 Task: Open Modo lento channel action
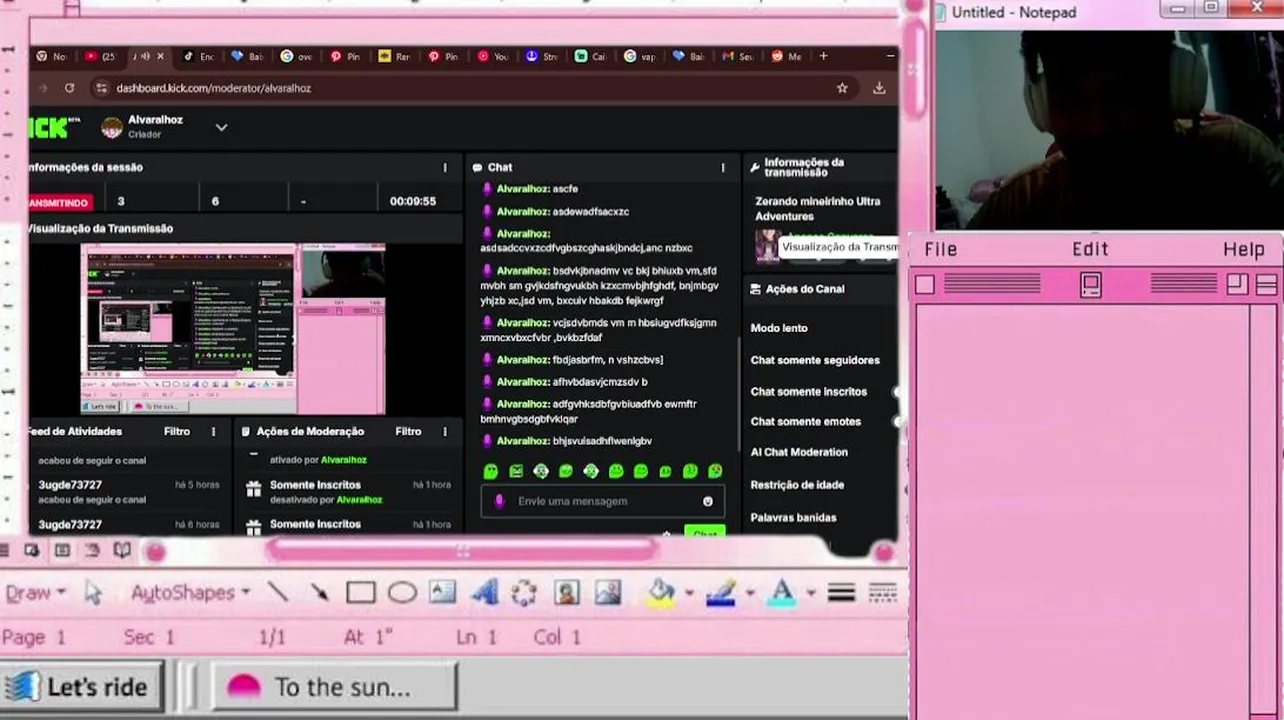[x=779, y=328]
